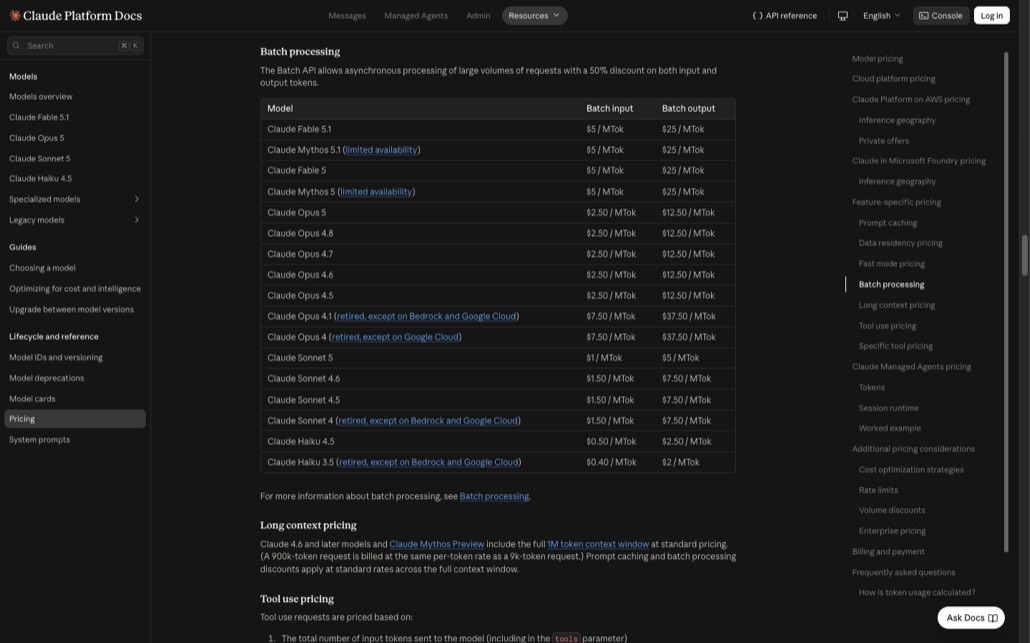Switch to the Messages tab

click(347, 16)
